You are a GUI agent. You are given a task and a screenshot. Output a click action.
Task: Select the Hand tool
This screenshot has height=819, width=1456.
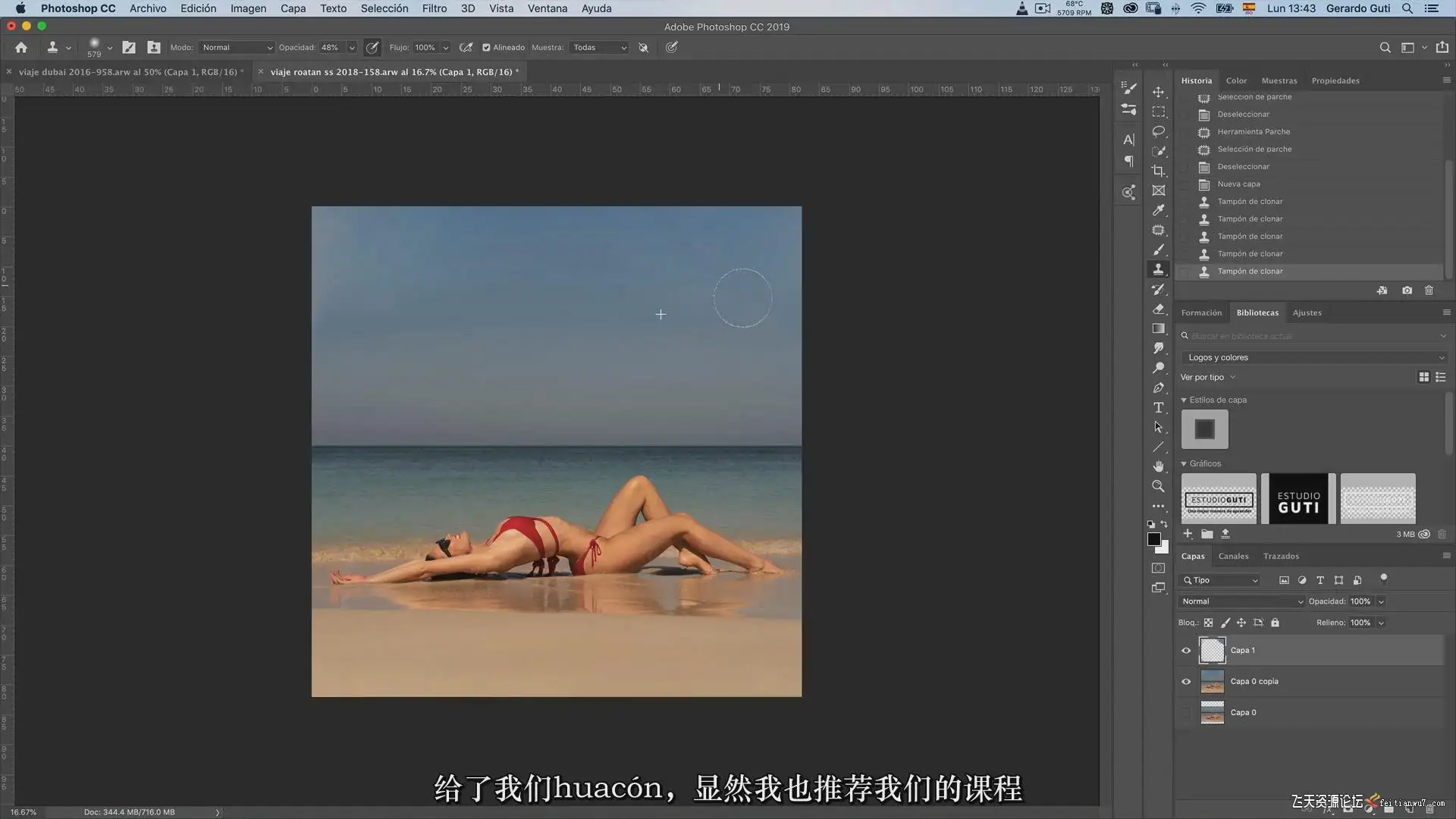1158,466
